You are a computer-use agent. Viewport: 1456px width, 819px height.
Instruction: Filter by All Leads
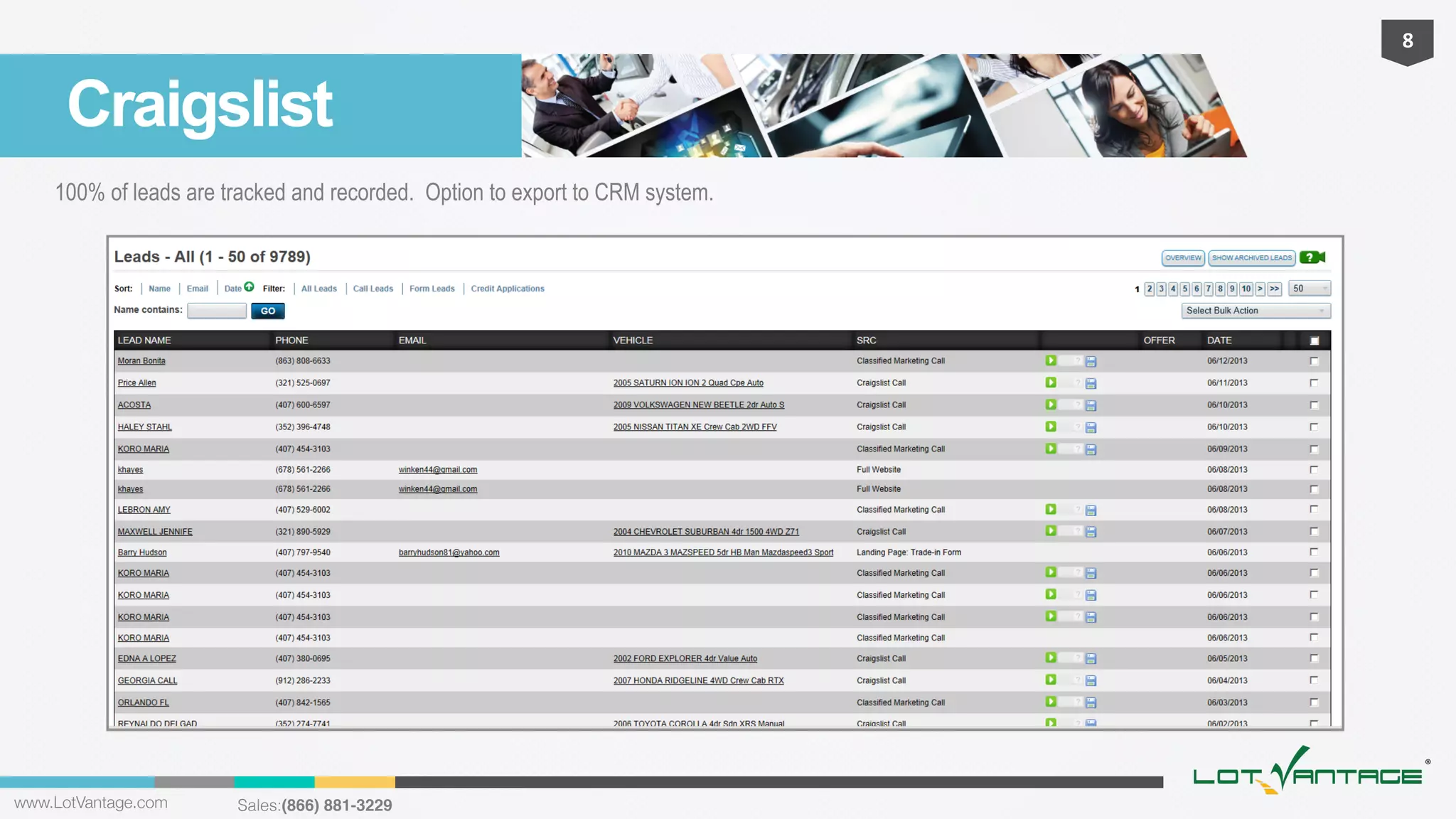[319, 289]
